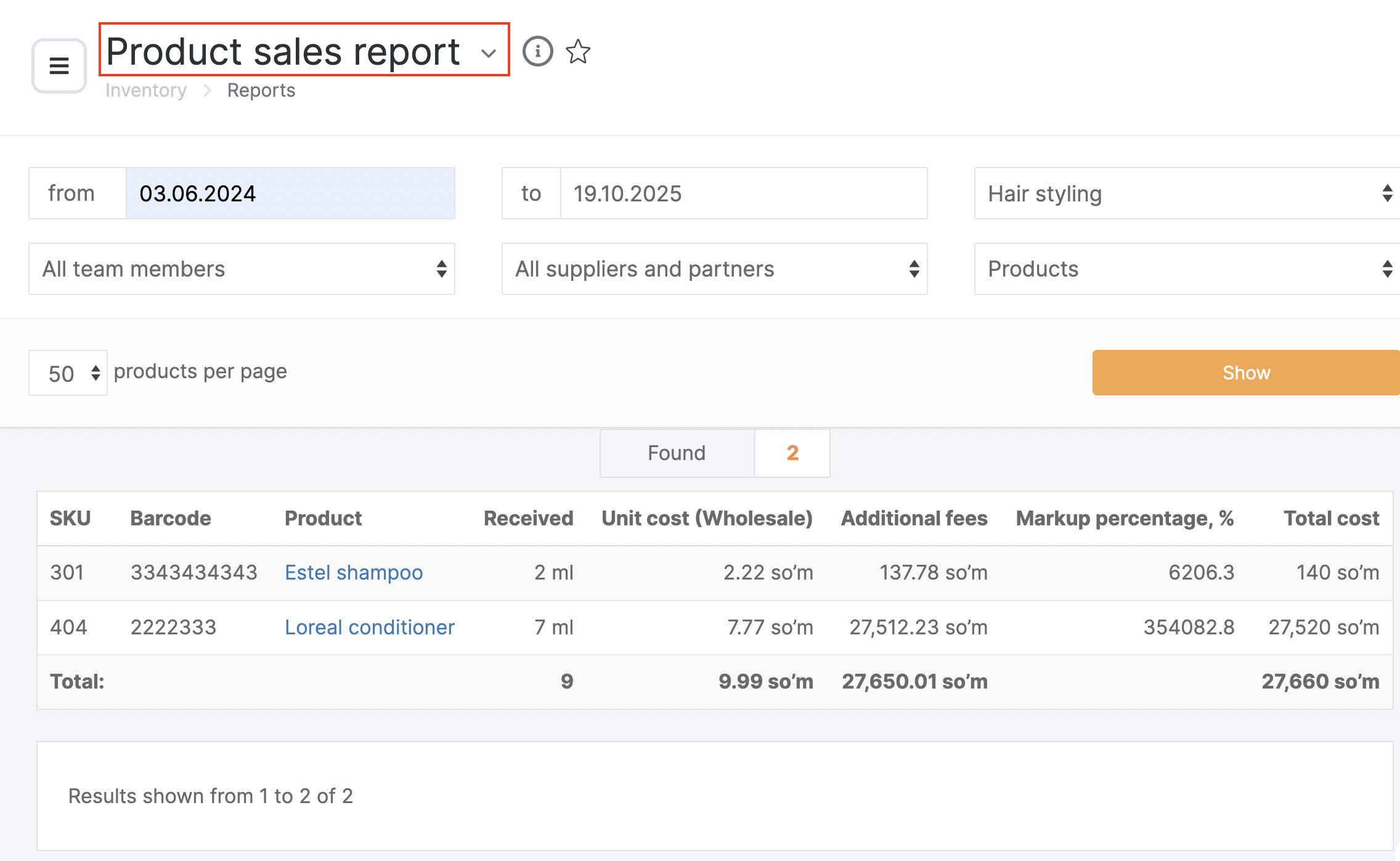Open the hamburger menu button
The height and width of the screenshot is (861, 1400).
click(59, 65)
